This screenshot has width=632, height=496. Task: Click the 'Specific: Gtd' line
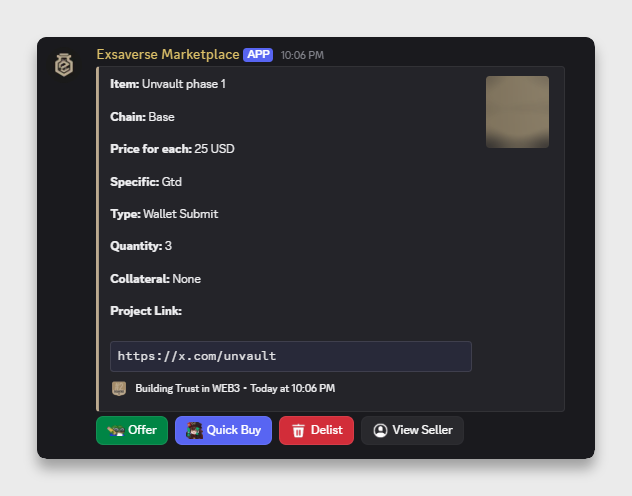point(146,182)
